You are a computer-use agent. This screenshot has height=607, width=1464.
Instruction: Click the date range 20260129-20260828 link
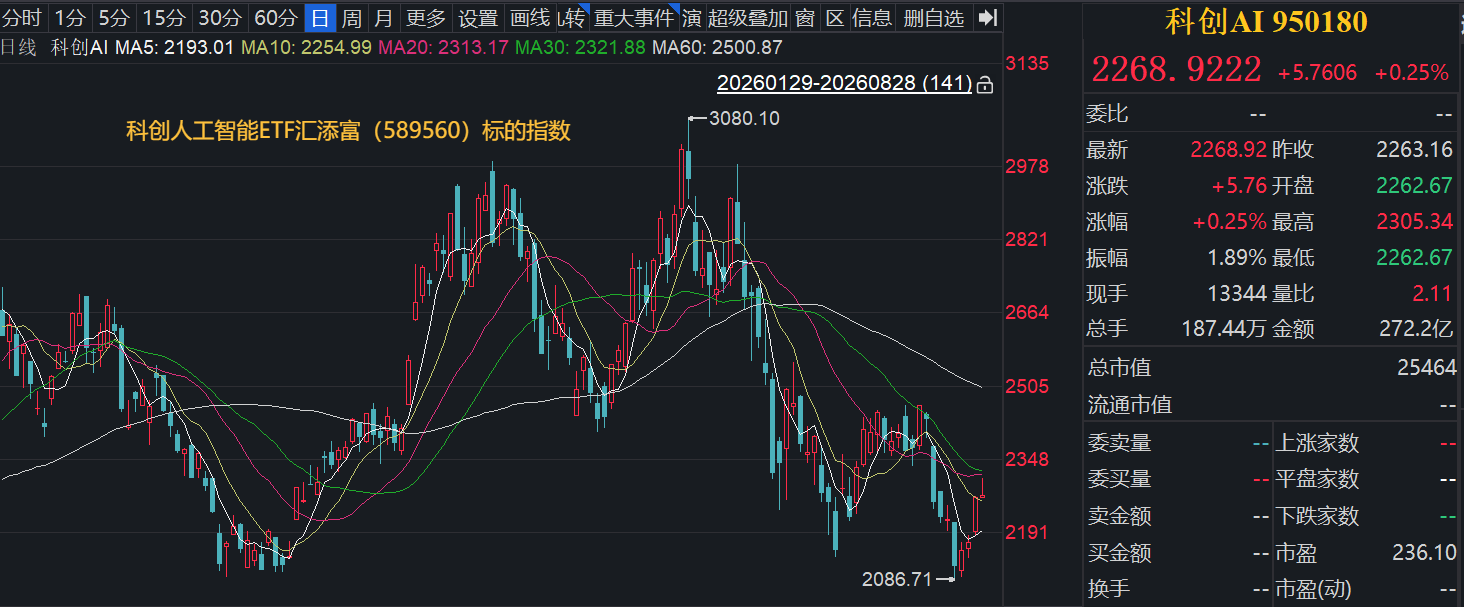click(844, 83)
